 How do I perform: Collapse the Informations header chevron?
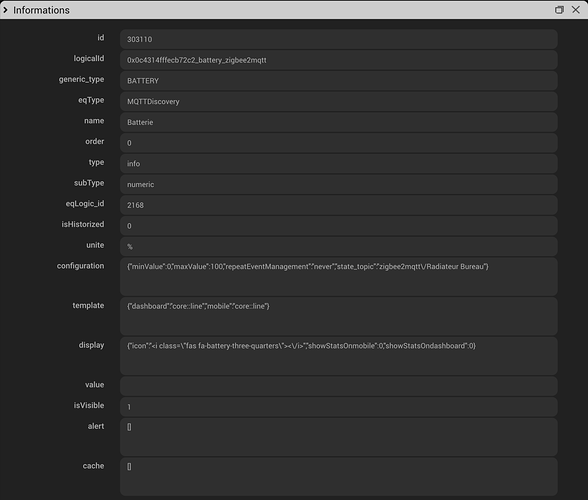coord(5,10)
